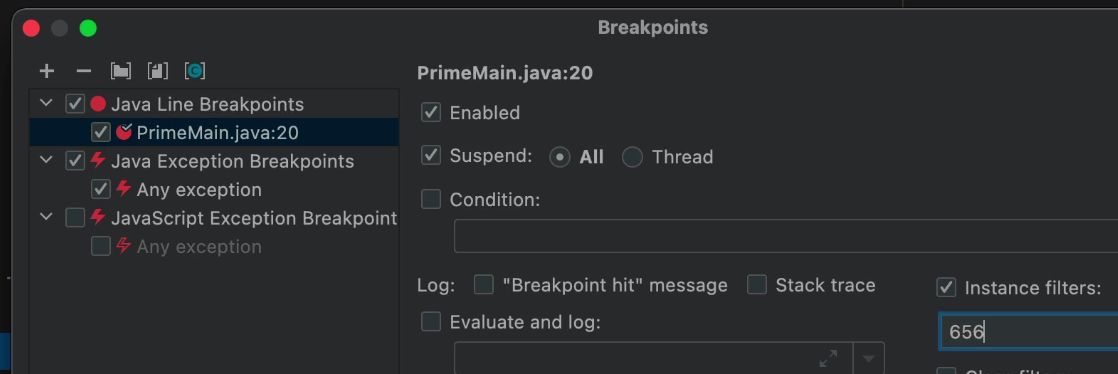The width and height of the screenshot is (1118, 374).
Task: Select the Thread suspend radio button
Action: (x=632, y=157)
